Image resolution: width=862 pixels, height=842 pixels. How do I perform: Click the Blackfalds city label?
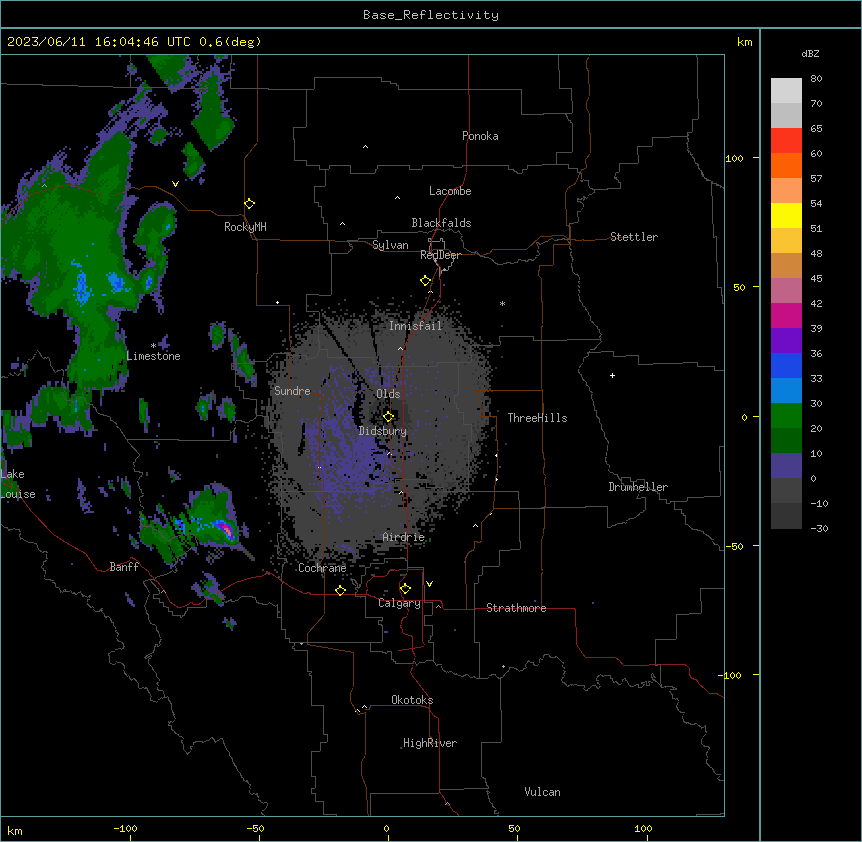tap(441, 223)
